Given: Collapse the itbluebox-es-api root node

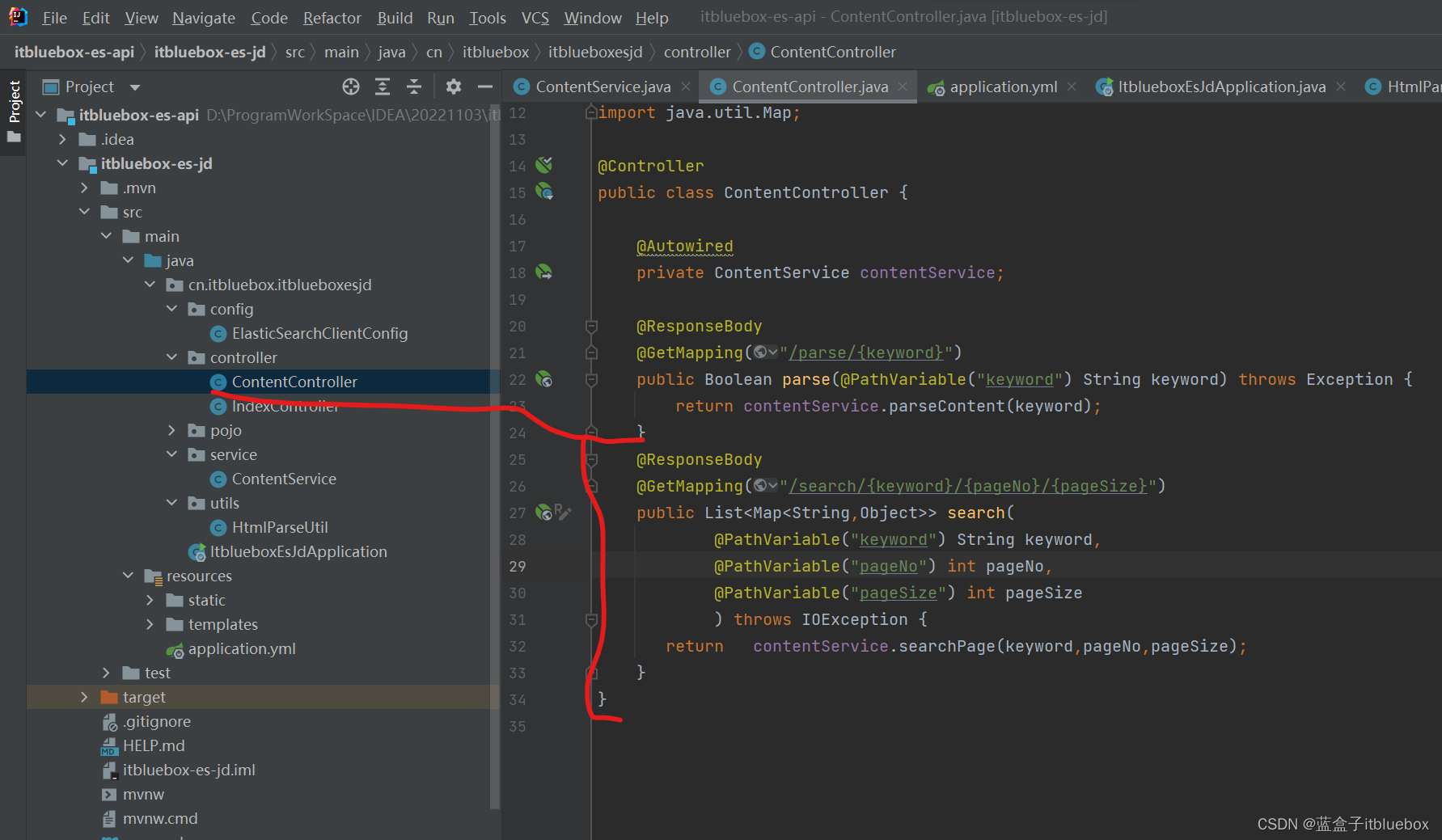Looking at the screenshot, I should tap(40, 115).
